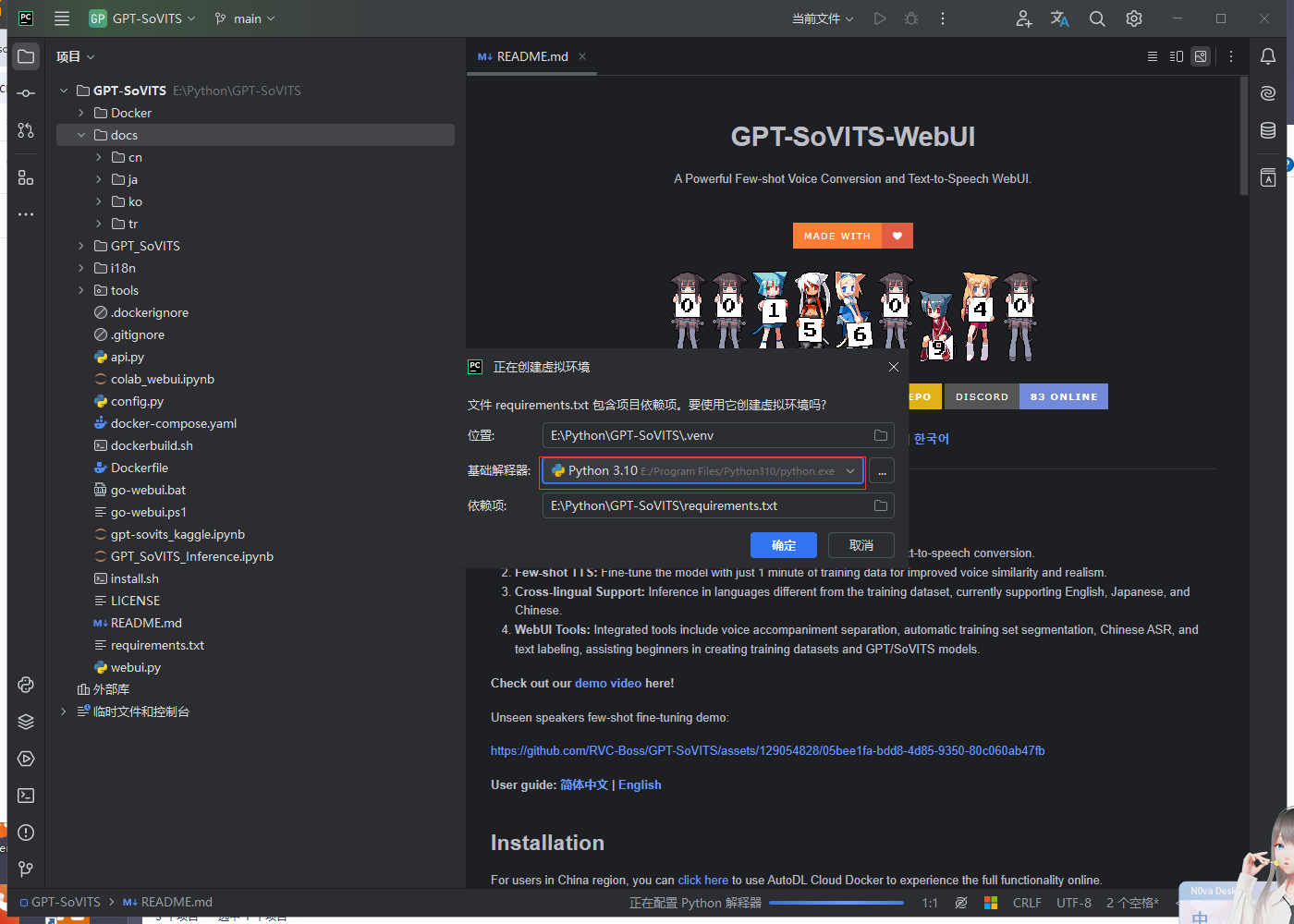Open the Notifications bell

tap(1268, 56)
